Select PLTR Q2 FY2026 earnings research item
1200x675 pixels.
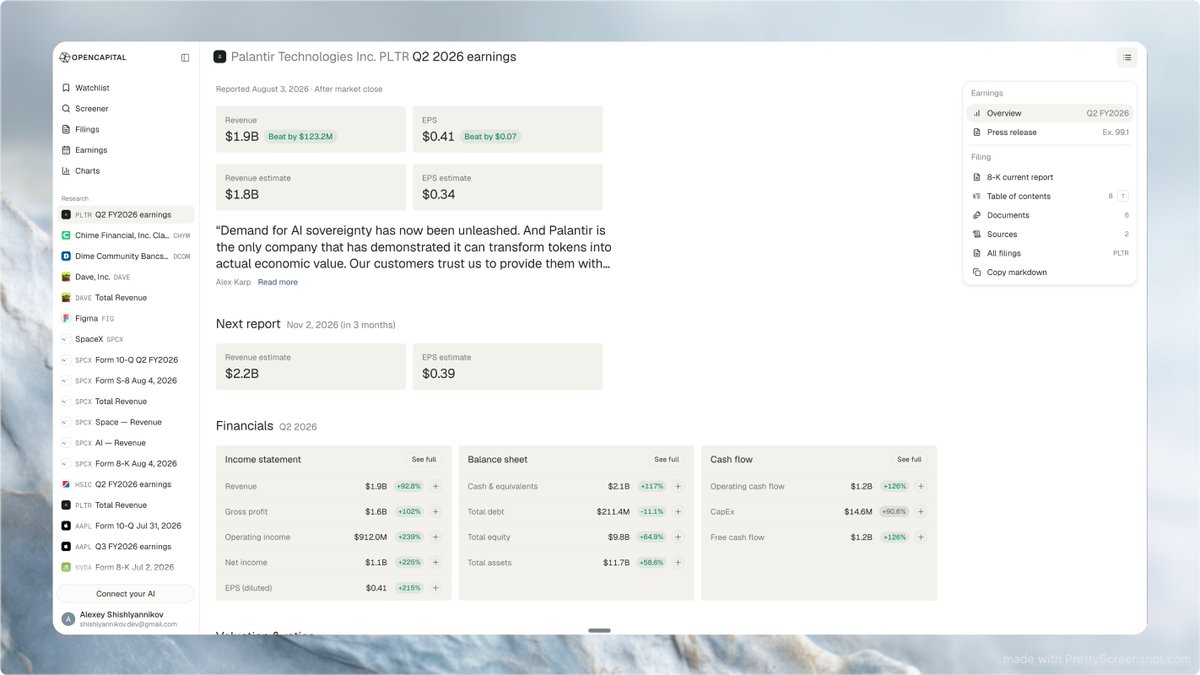coord(125,215)
